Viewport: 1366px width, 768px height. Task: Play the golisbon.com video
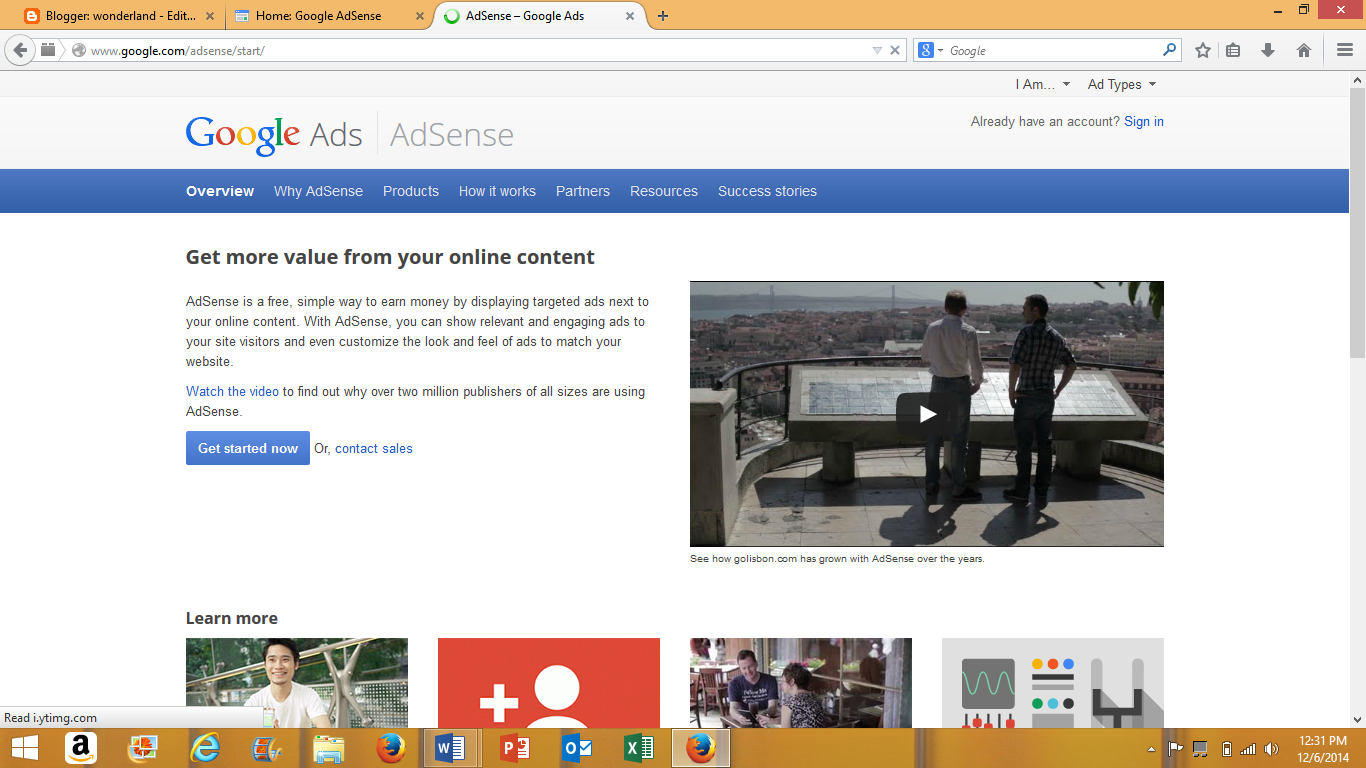tap(927, 412)
